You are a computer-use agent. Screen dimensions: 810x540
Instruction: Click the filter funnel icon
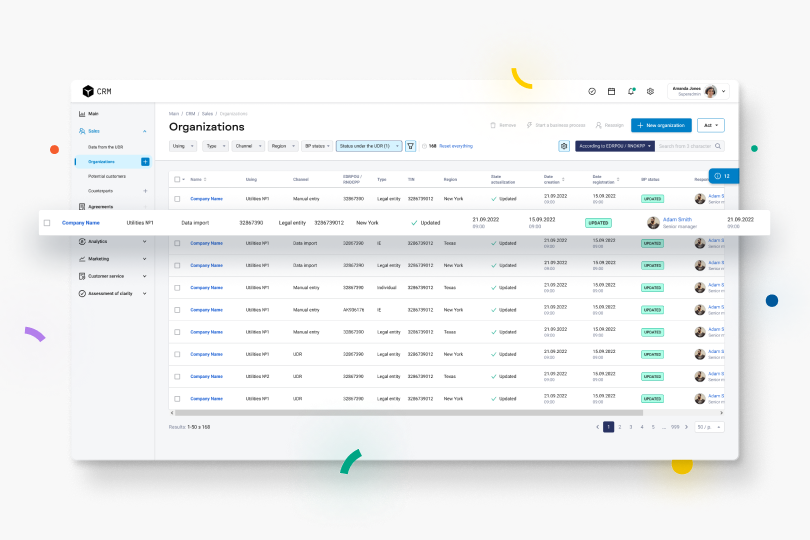click(410, 146)
